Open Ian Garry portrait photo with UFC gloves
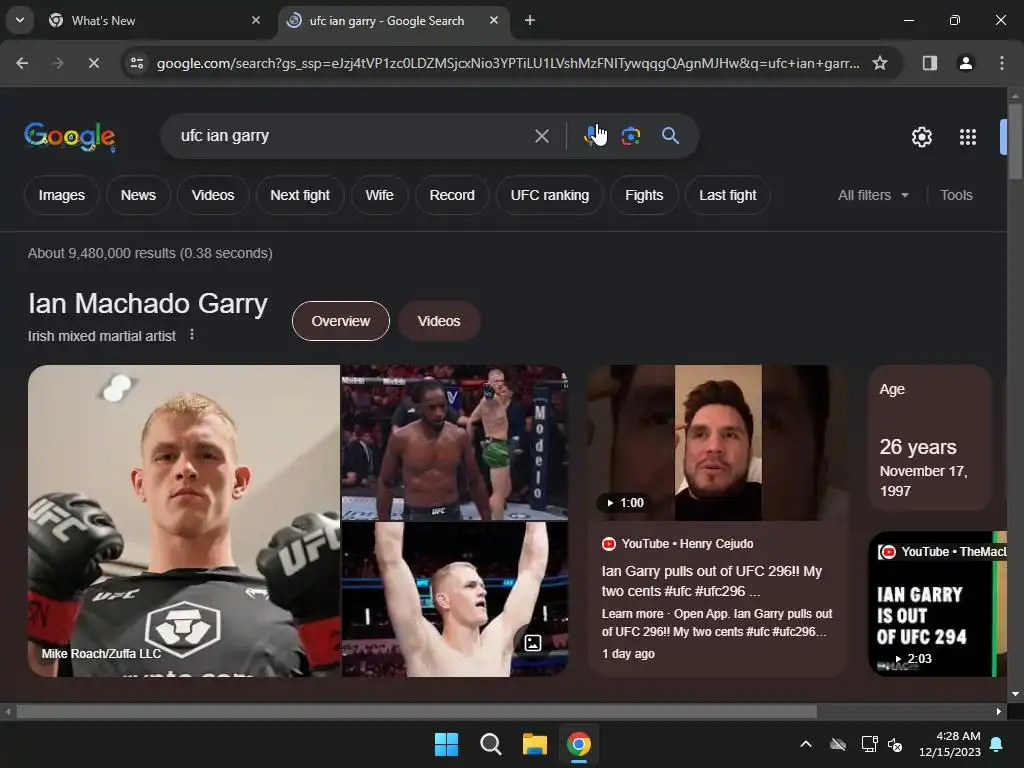The width and height of the screenshot is (1024, 768). pyautogui.click(x=184, y=520)
